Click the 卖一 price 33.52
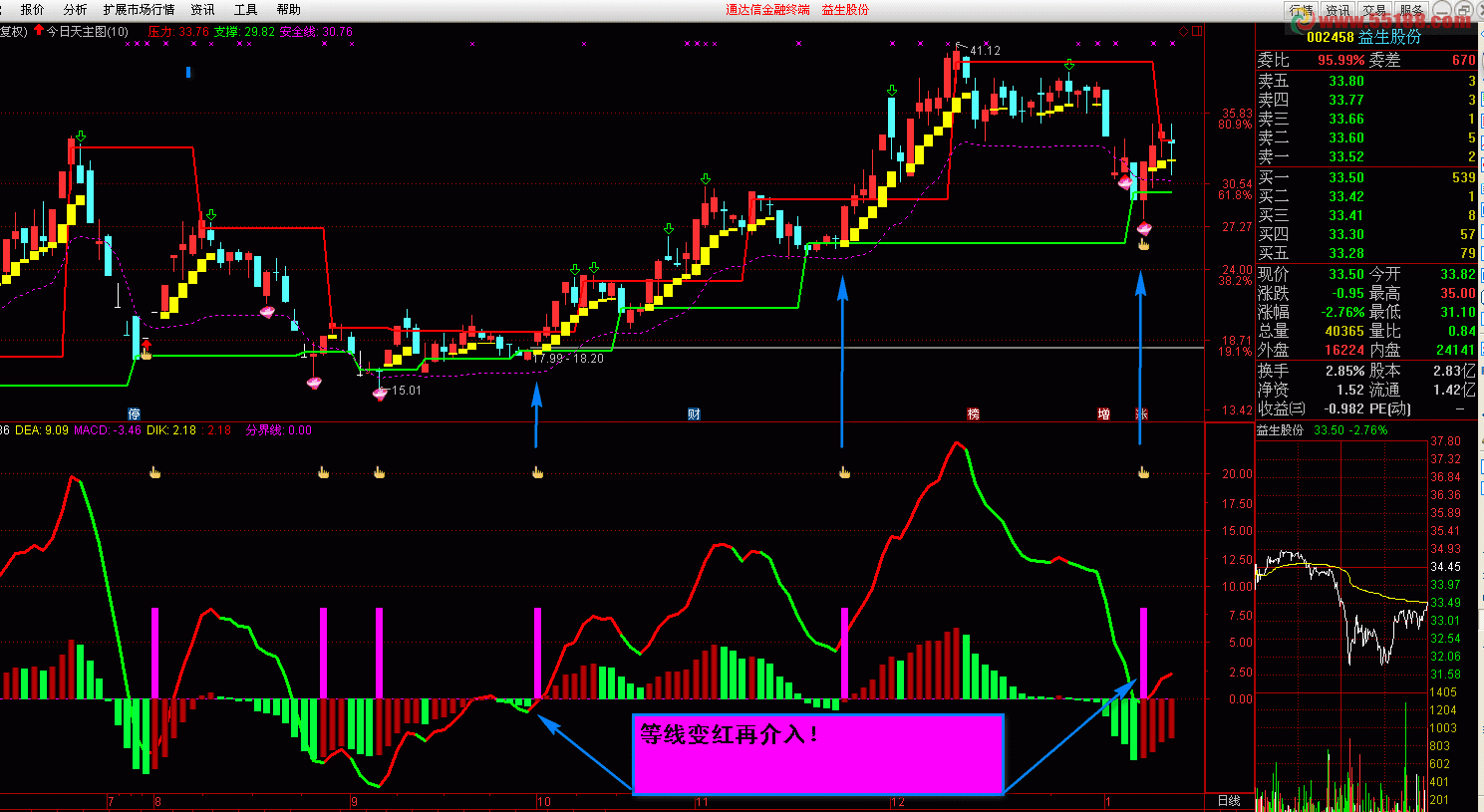Image resolution: width=1484 pixels, height=812 pixels. pyautogui.click(x=1345, y=156)
